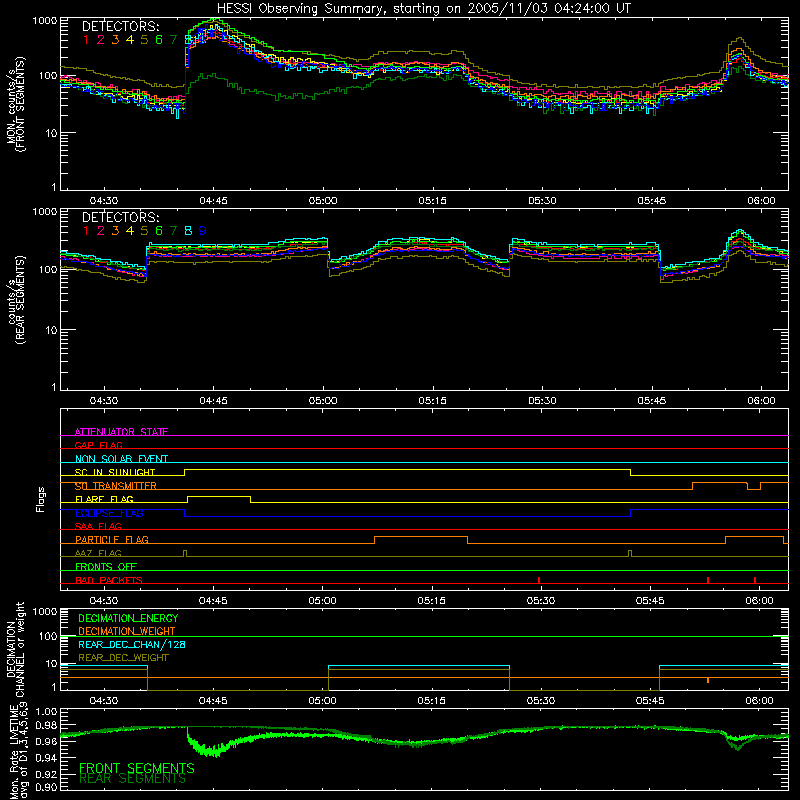800x800 pixels.
Task: Click DETECTORS: label in rear segments plot
Action: click(120, 217)
